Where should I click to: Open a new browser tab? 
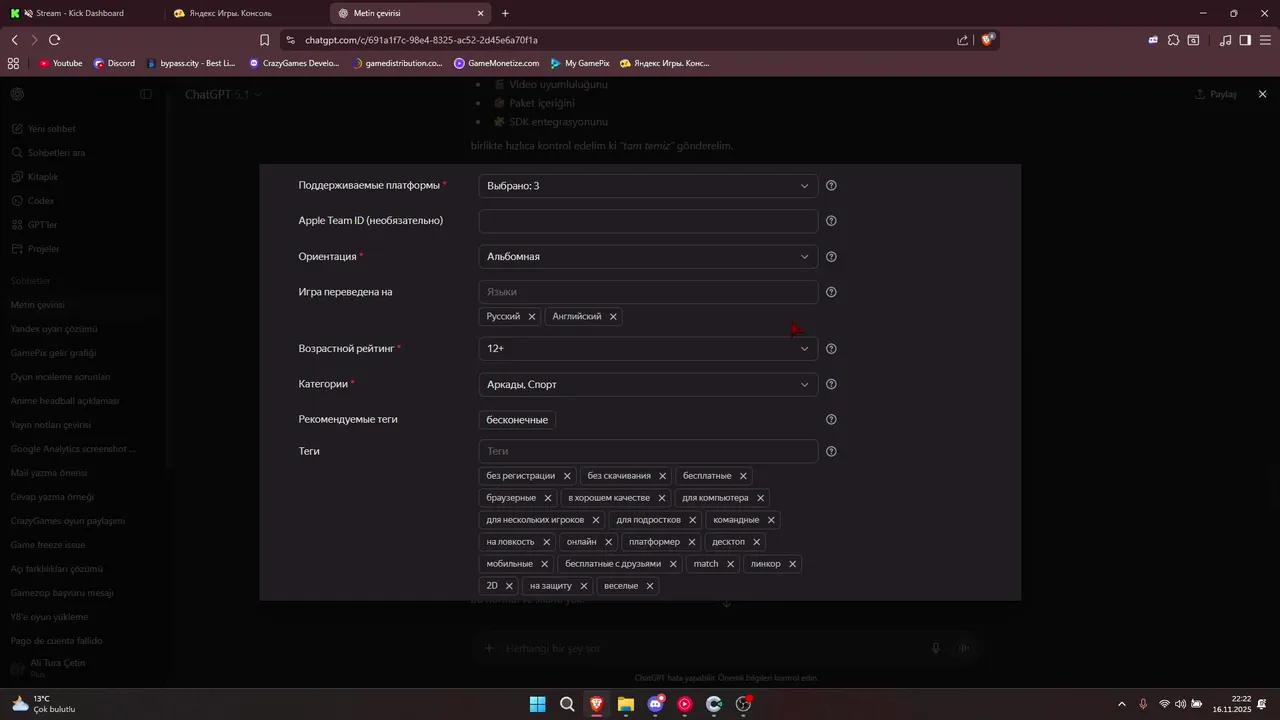[505, 13]
